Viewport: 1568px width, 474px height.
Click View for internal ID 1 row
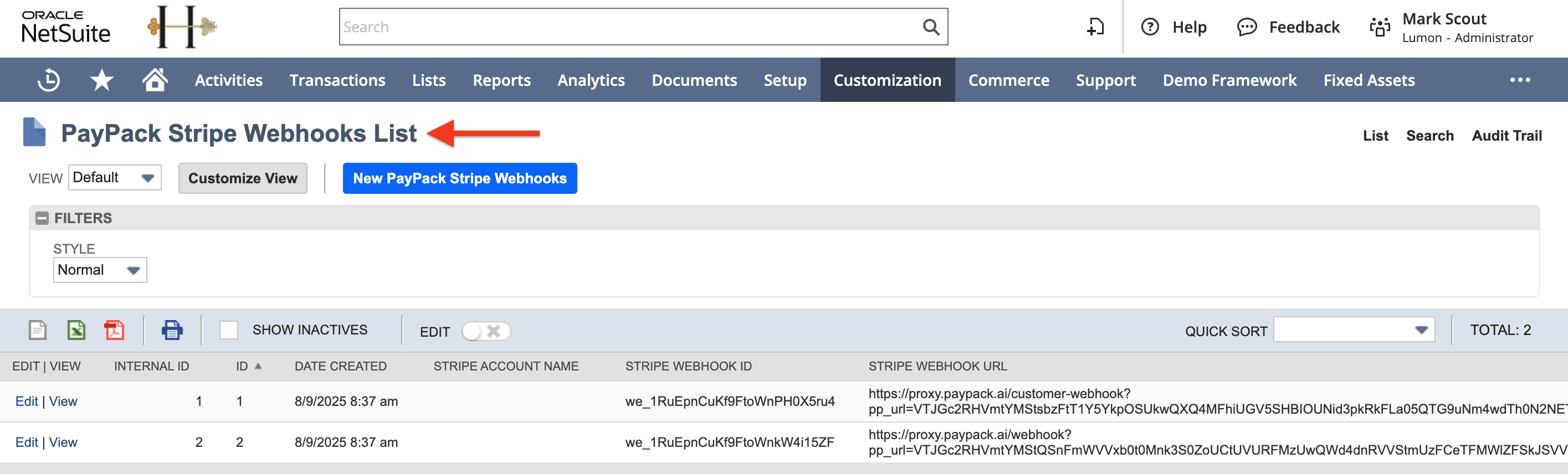click(x=63, y=401)
